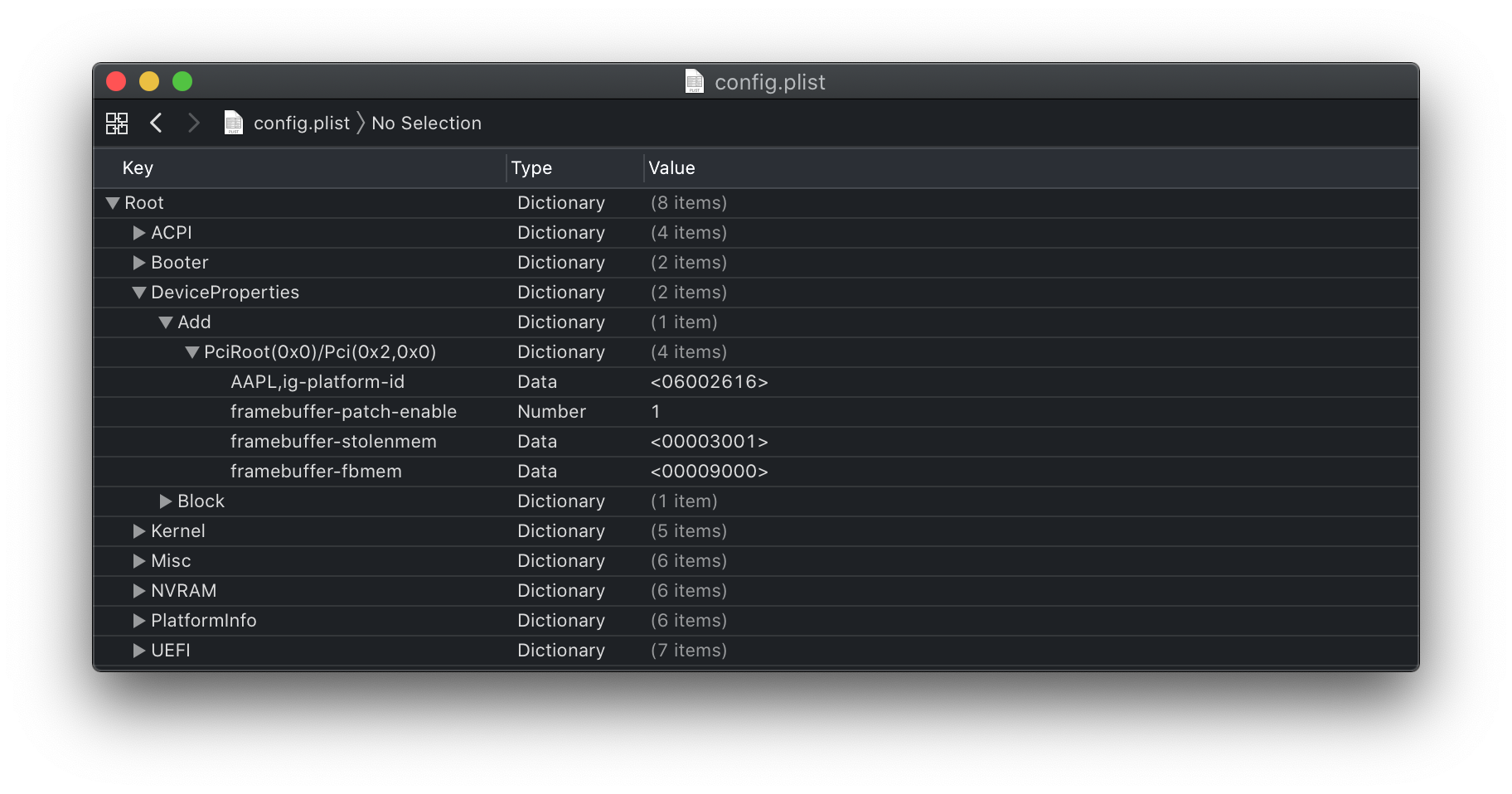Screen dimensions: 1512x794
Task: Click No Selection in the jump bar
Action: [x=427, y=123]
